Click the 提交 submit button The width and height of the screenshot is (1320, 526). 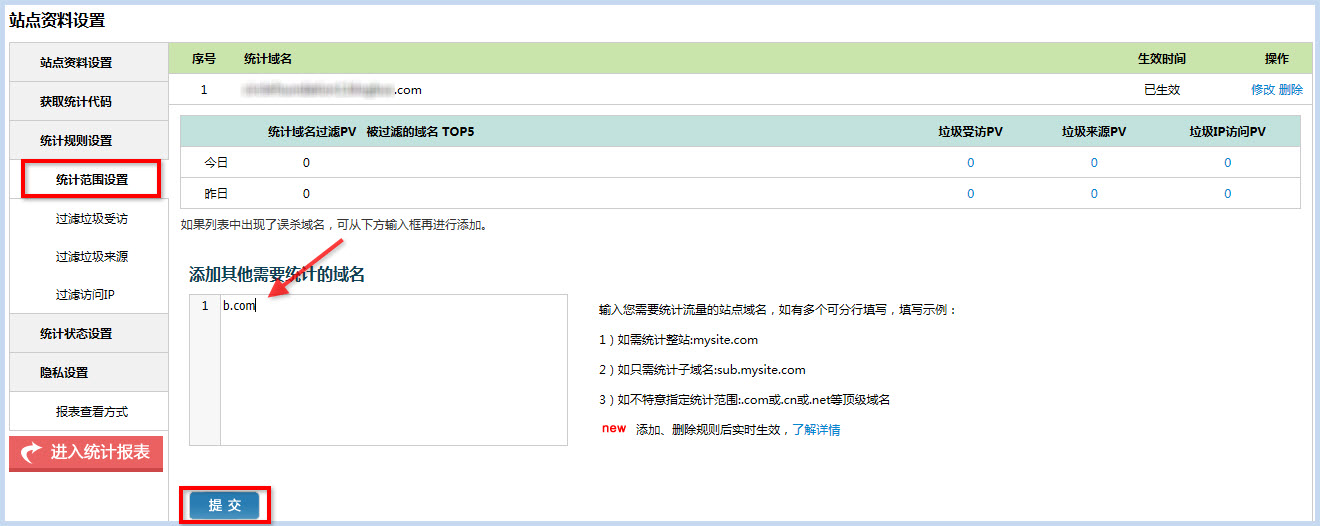click(225, 505)
